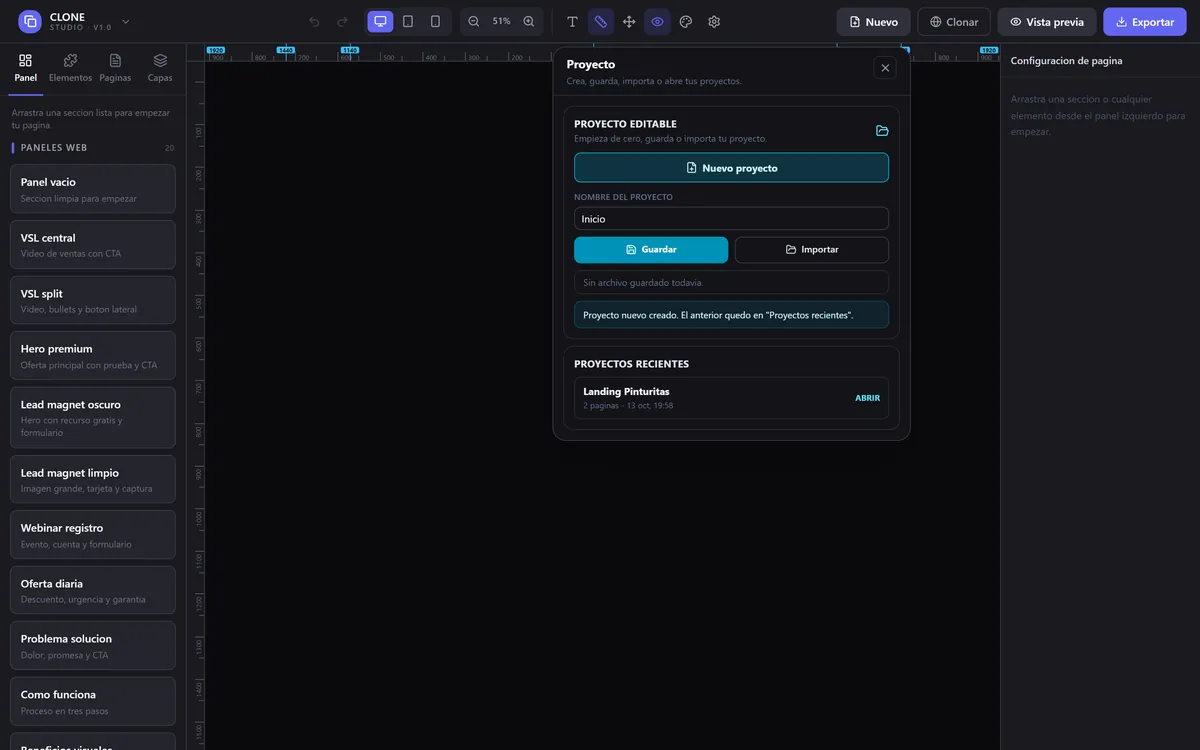Select the Problema solucion card

93,646
